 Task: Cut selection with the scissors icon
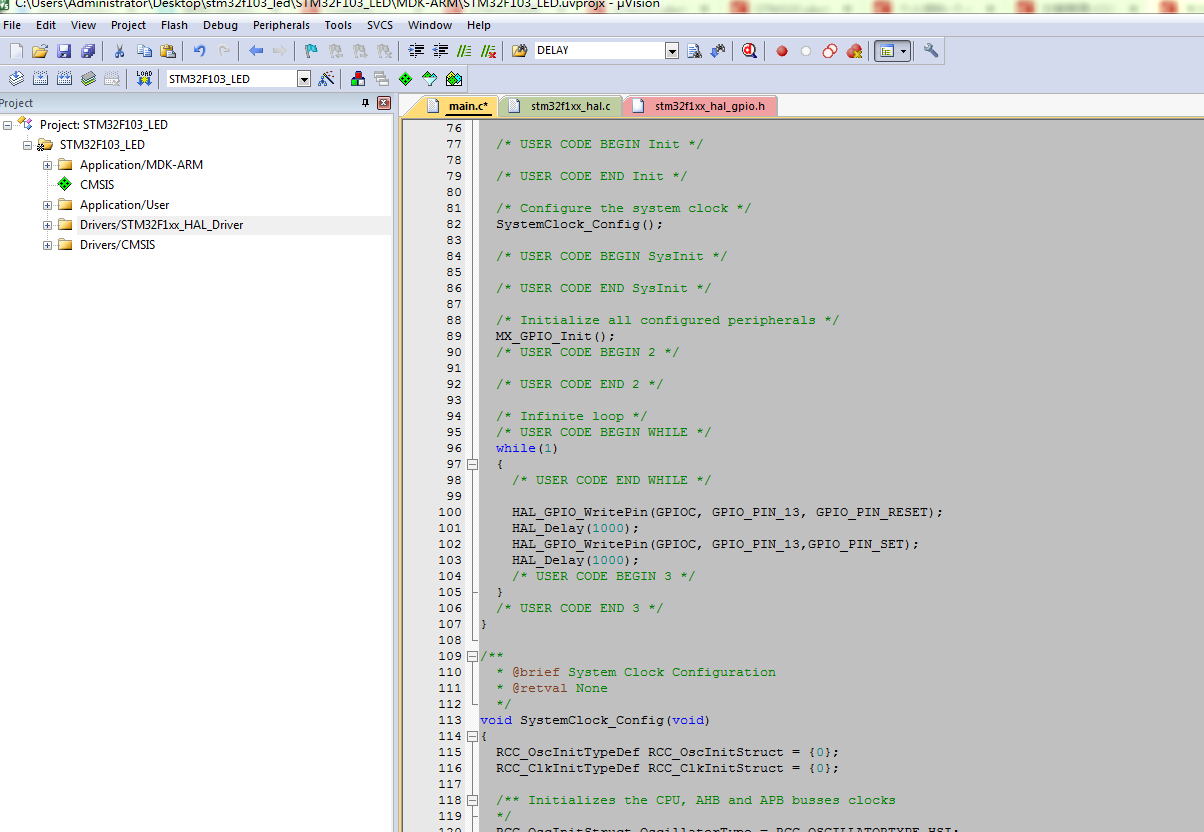(x=119, y=51)
